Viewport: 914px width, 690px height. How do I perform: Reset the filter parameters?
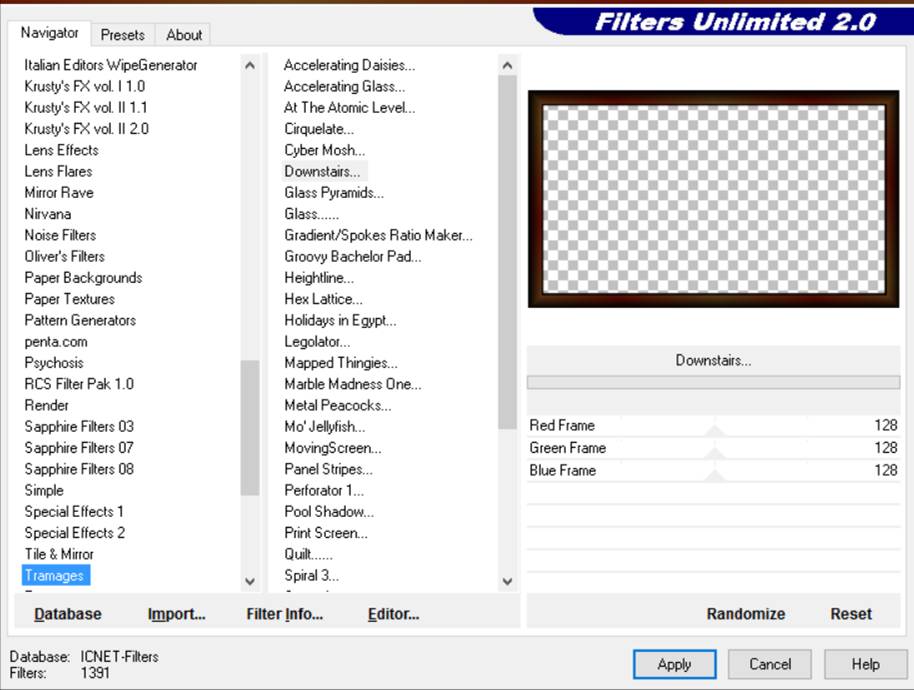[851, 614]
